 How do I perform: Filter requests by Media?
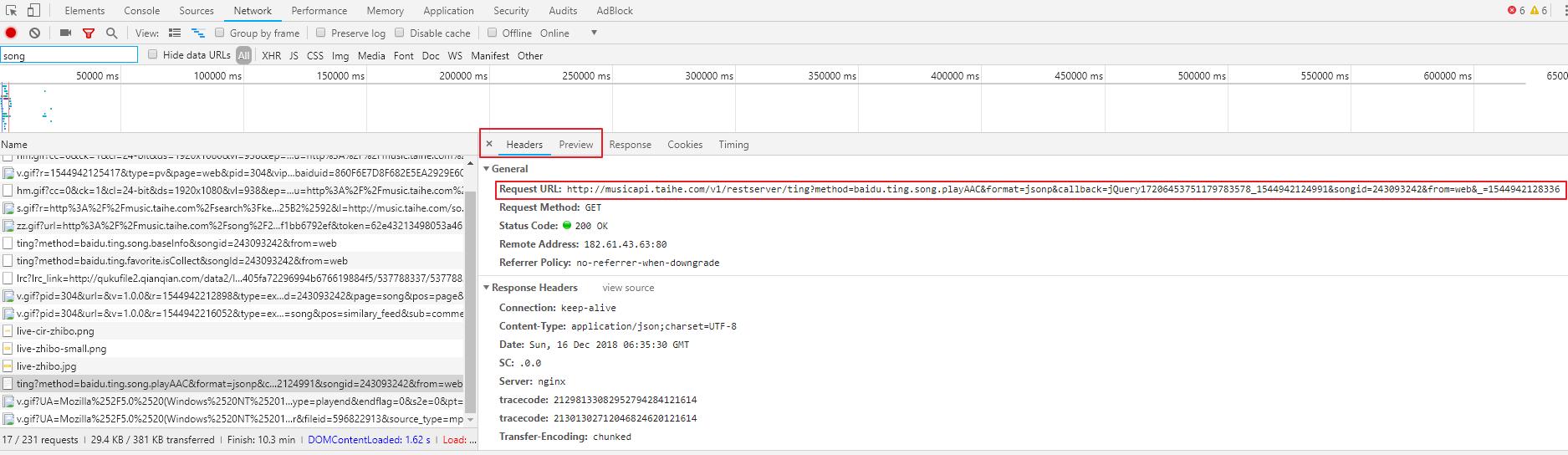(x=371, y=55)
